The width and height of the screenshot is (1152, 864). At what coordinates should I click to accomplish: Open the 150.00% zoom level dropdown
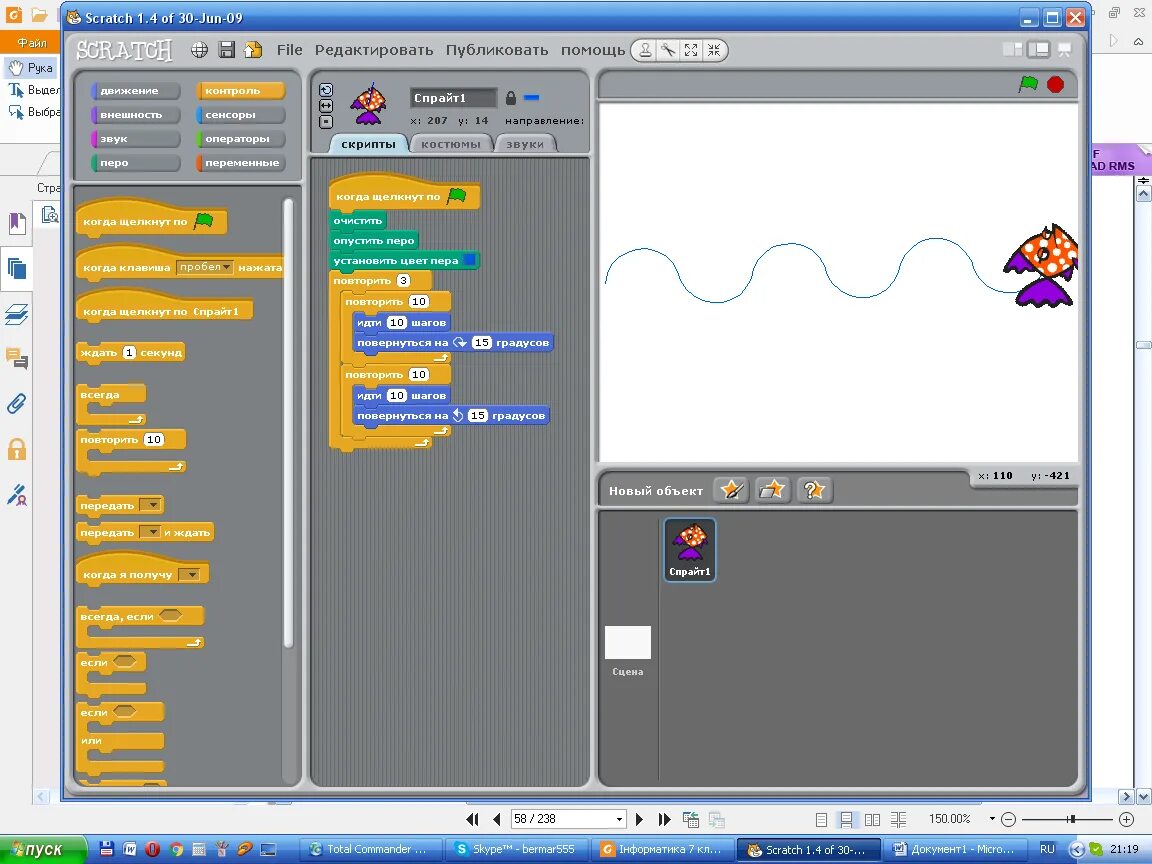coord(992,818)
